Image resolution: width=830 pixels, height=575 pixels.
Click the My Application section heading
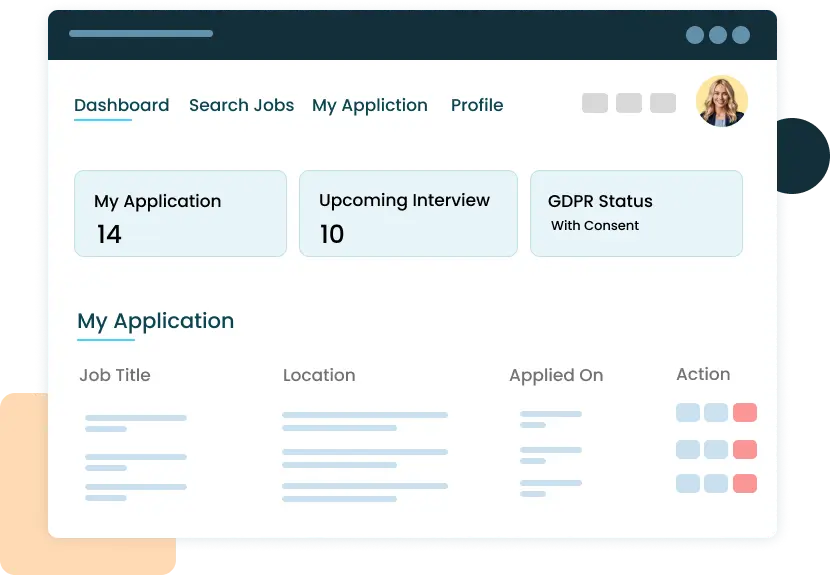(156, 321)
